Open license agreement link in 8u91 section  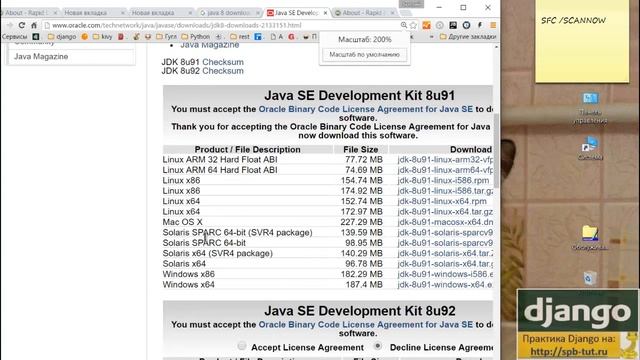pyautogui.click(x=366, y=109)
